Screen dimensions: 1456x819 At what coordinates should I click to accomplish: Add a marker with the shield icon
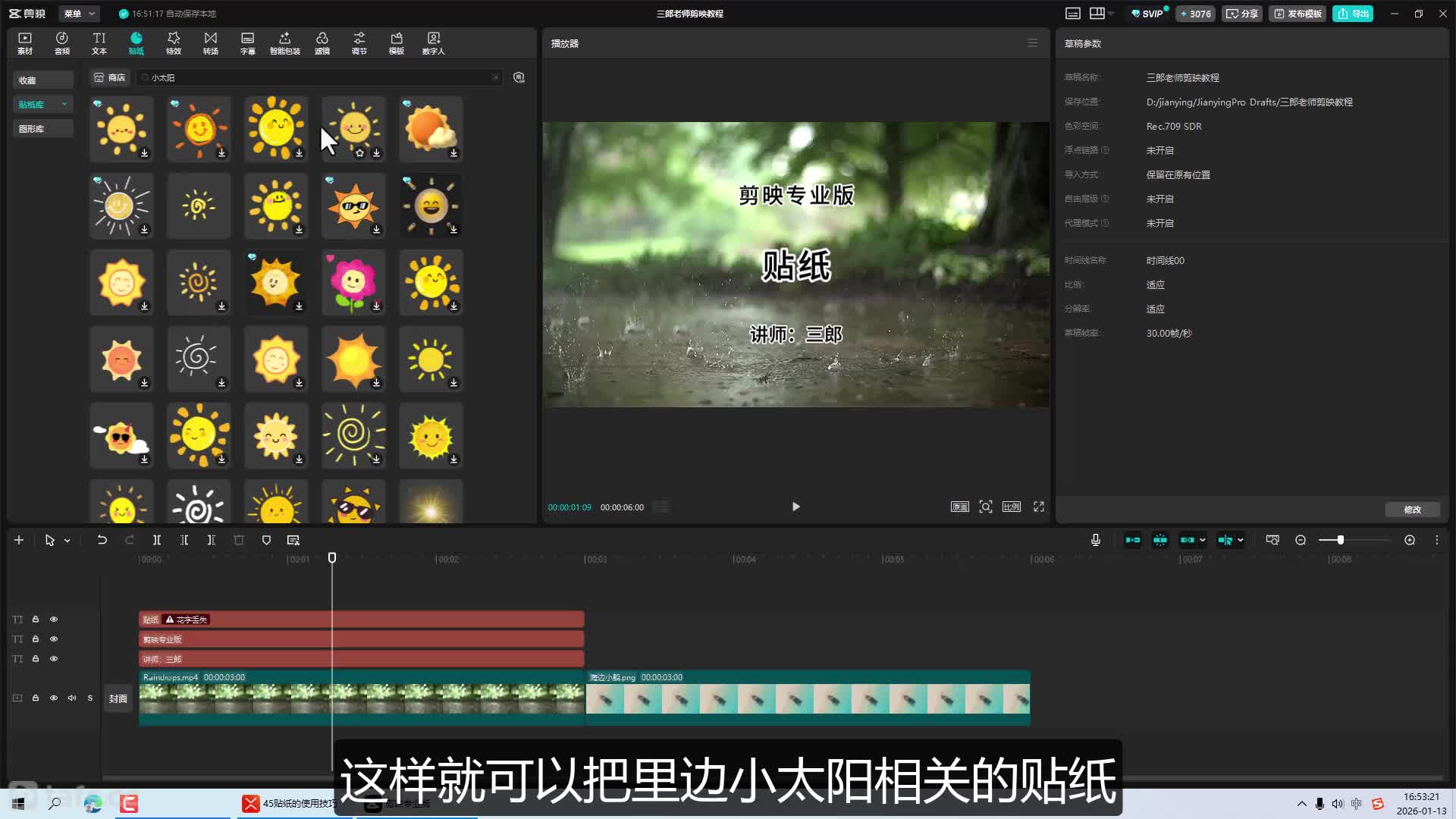(x=266, y=540)
